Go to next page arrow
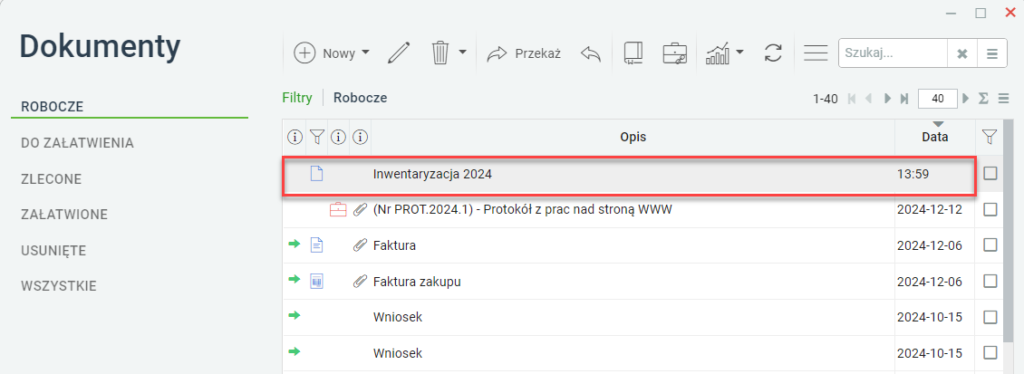1024x374 pixels. pyautogui.click(x=887, y=99)
